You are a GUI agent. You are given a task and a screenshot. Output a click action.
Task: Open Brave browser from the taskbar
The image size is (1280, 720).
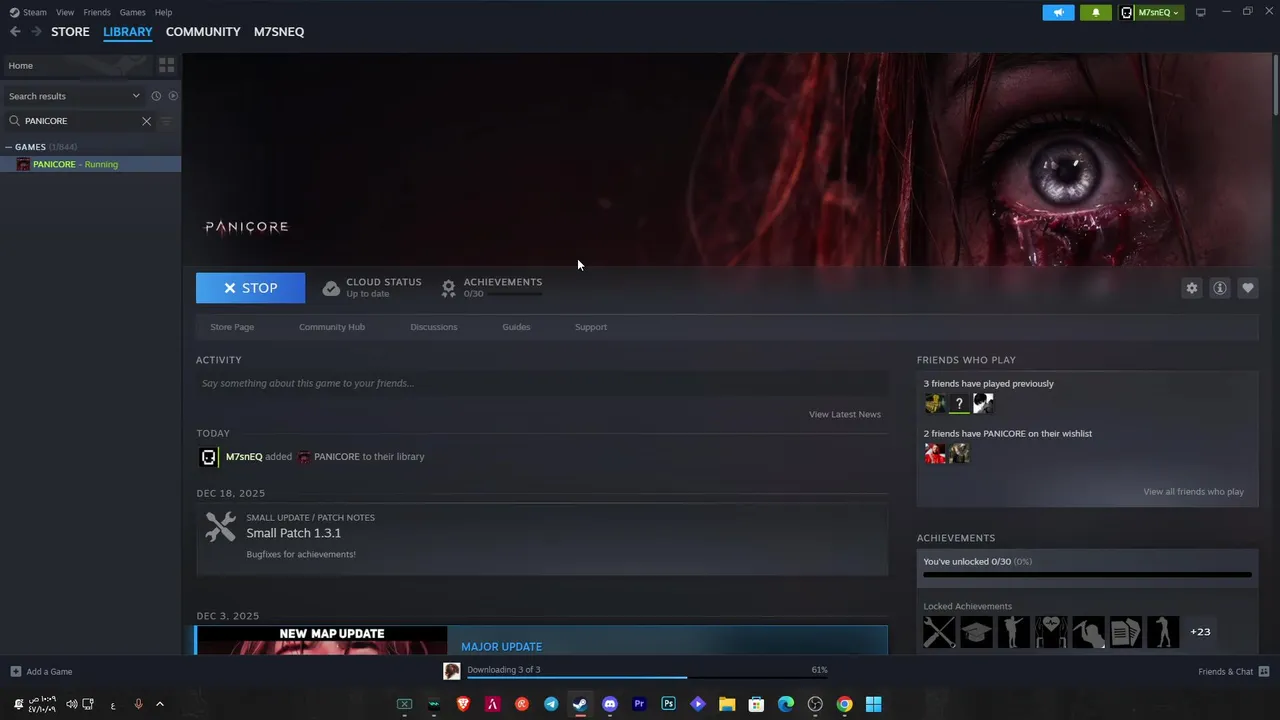(x=463, y=704)
